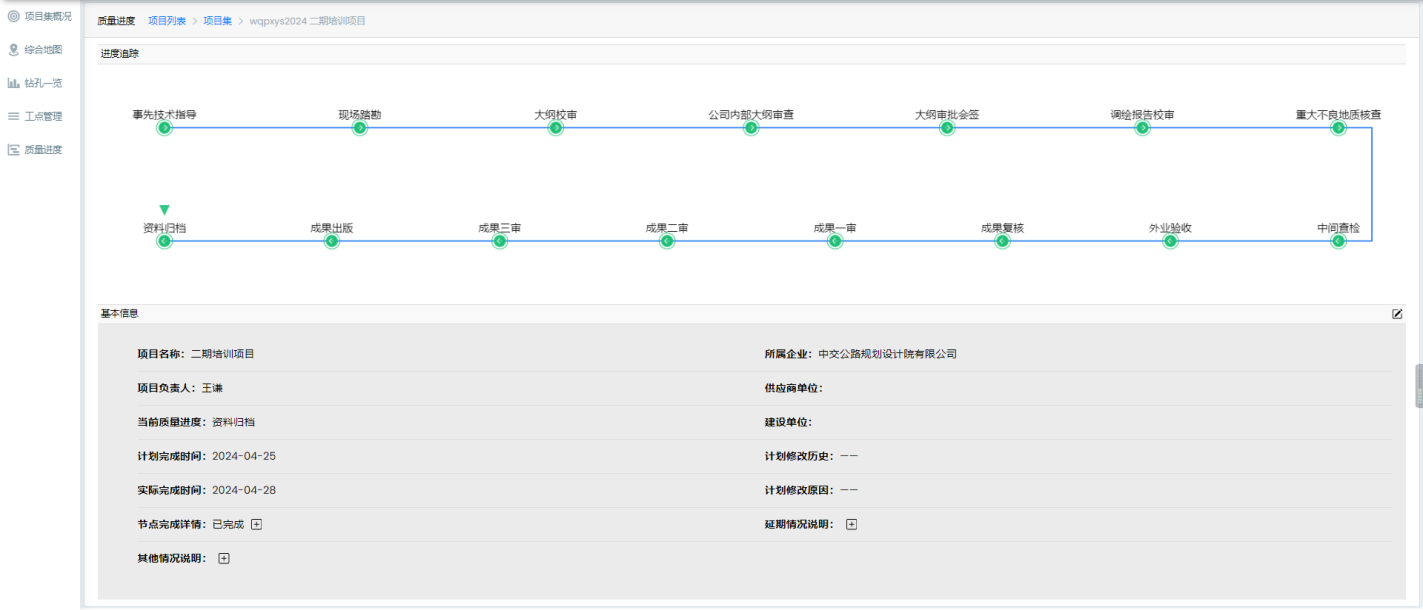Open 项目集概况 in sidebar
This screenshot has height=610, width=1423.
(40, 16)
